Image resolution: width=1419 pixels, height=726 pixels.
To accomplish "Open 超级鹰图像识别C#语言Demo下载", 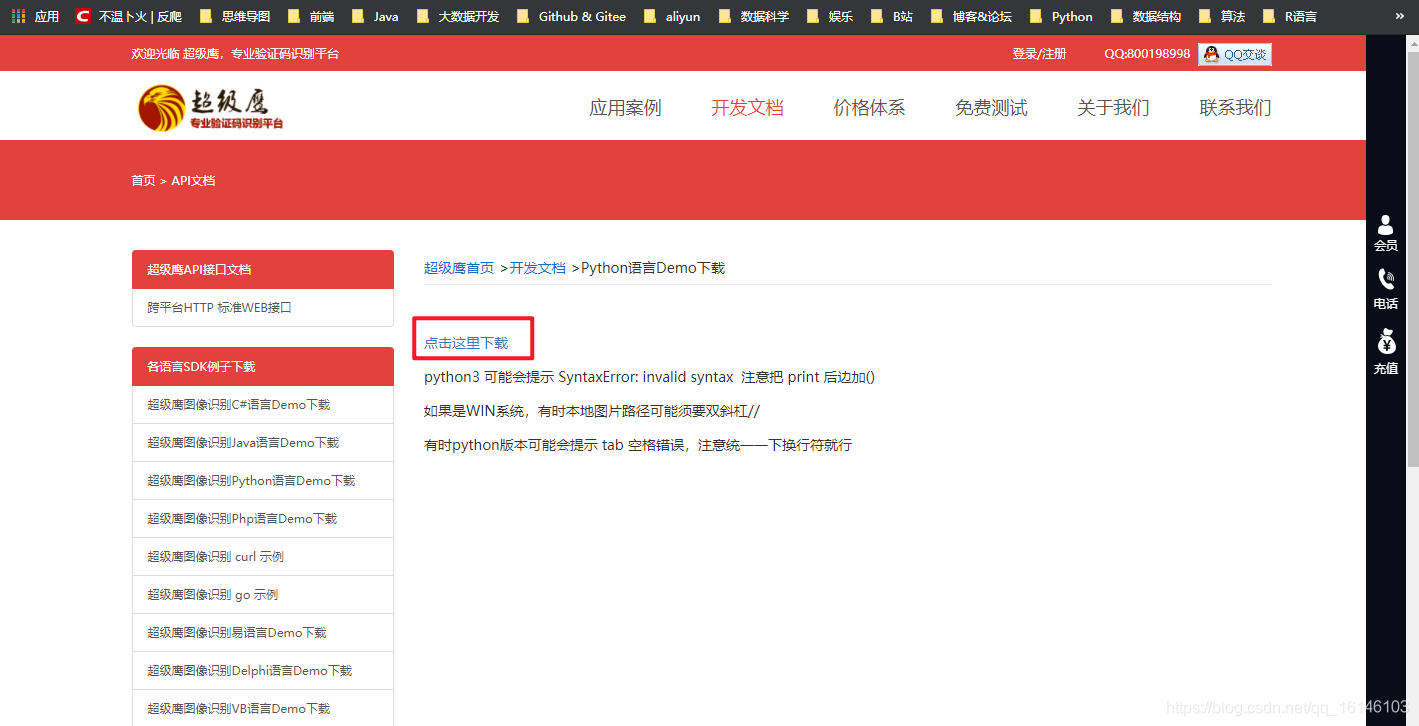I will tap(263, 405).
